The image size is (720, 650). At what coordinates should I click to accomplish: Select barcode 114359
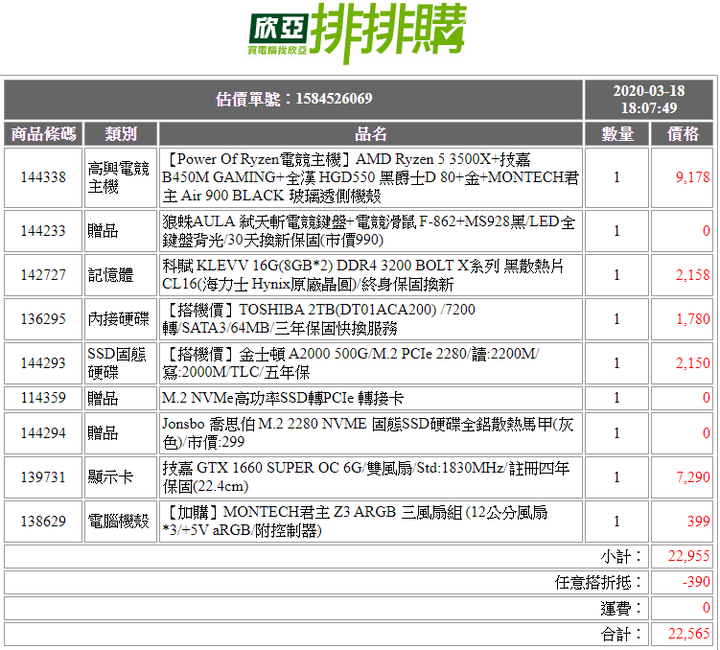[44, 398]
